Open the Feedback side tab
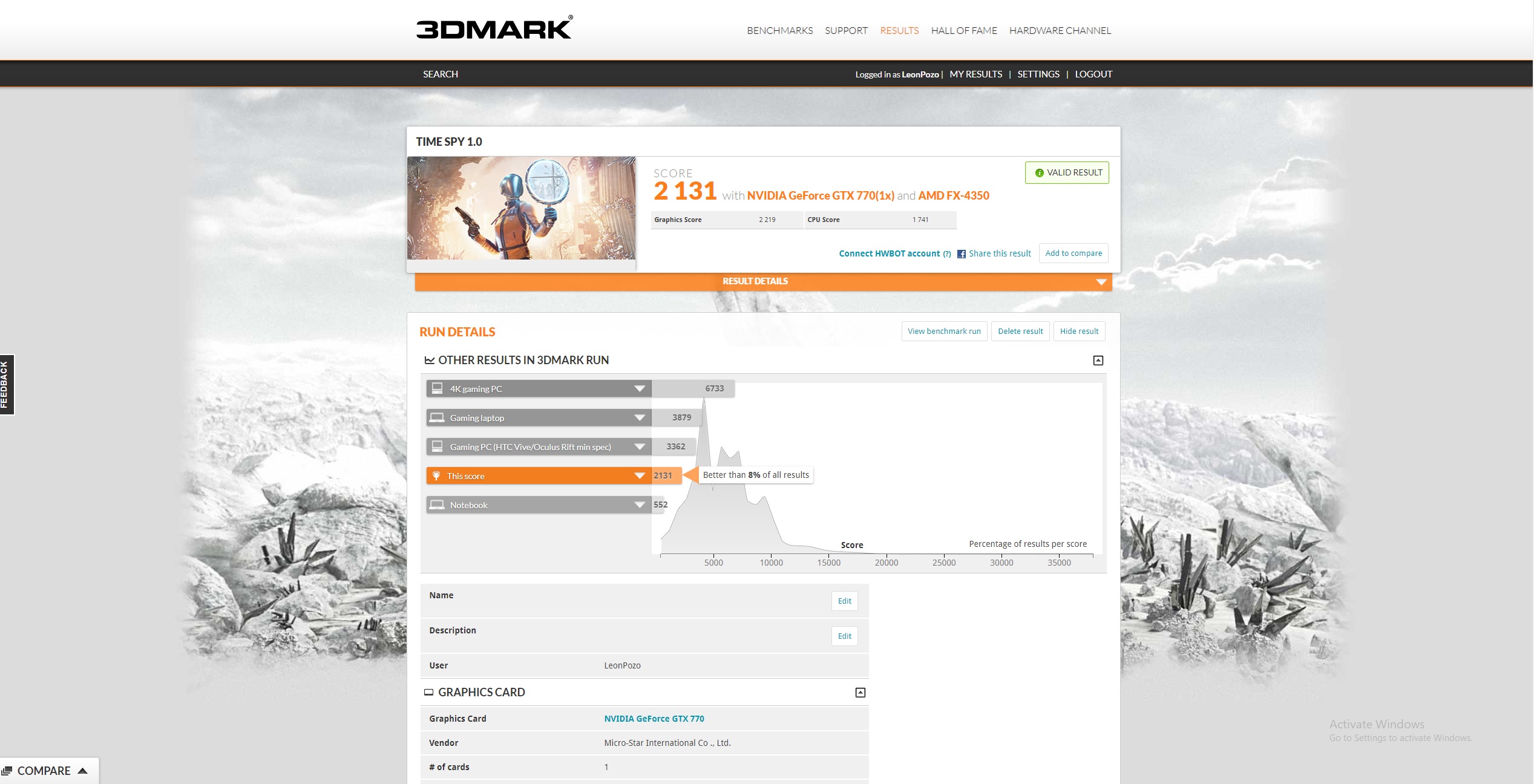 click(x=7, y=385)
